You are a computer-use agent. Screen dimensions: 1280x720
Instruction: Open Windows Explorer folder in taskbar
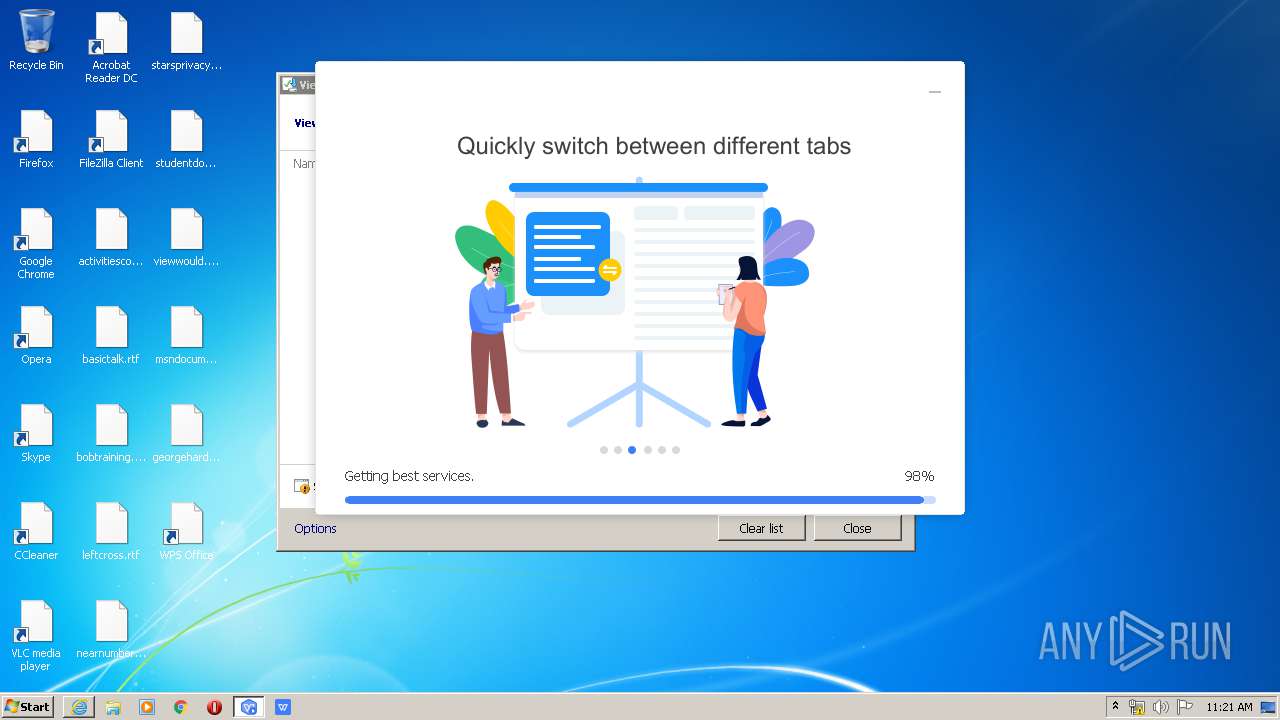(x=113, y=707)
